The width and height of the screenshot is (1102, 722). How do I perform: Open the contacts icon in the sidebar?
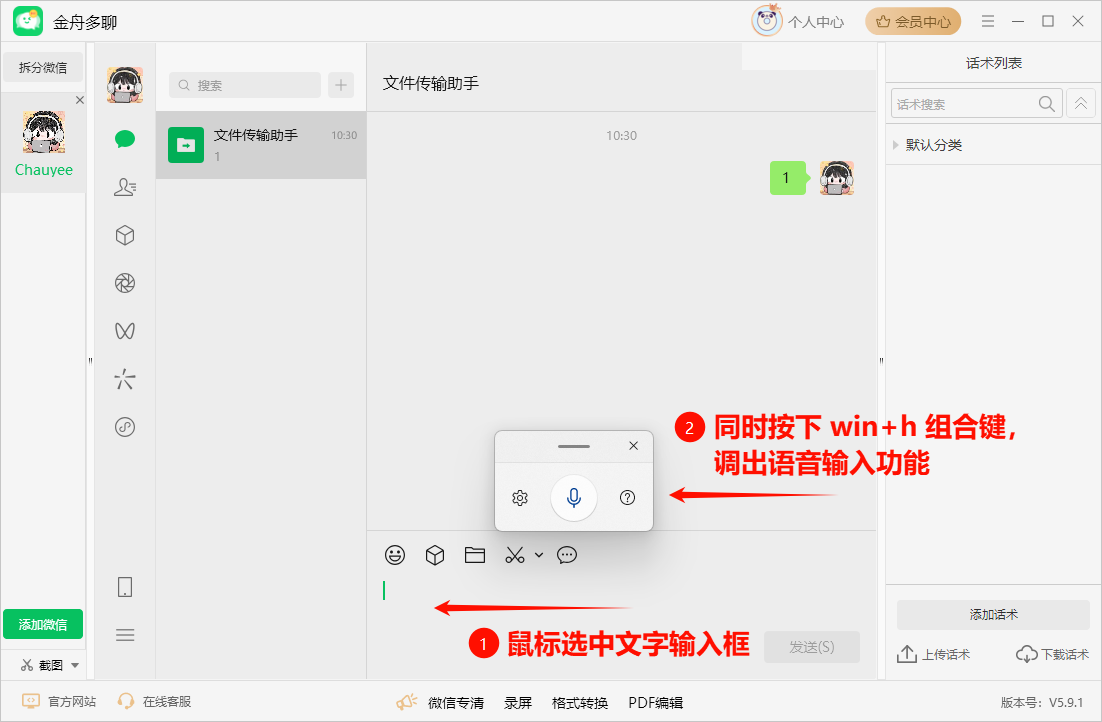pos(125,187)
